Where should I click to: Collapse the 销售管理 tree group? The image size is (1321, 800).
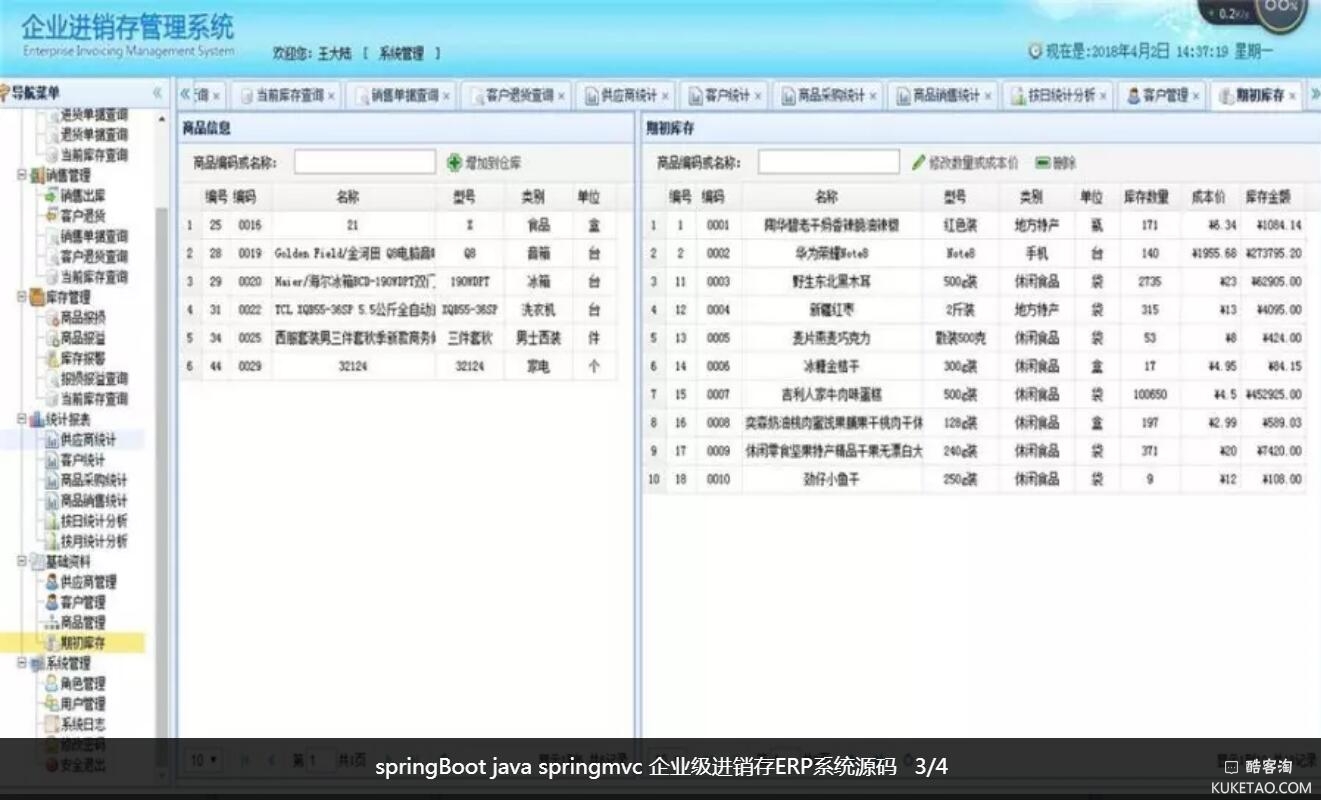[22, 175]
